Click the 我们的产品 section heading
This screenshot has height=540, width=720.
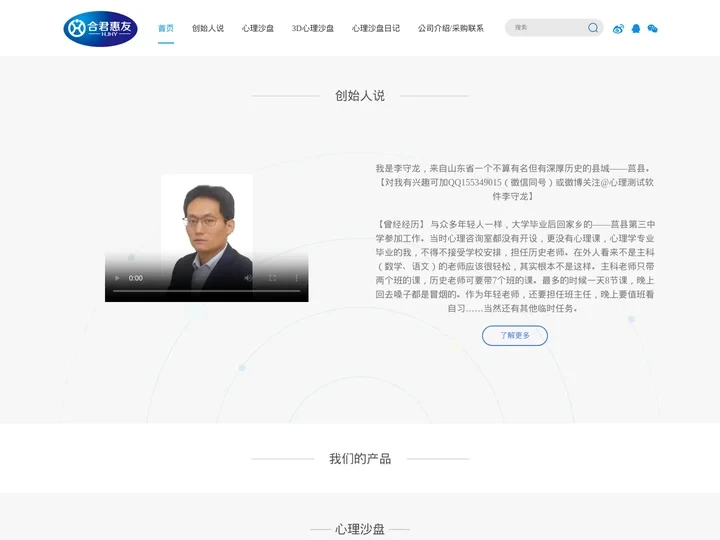pyautogui.click(x=360, y=459)
